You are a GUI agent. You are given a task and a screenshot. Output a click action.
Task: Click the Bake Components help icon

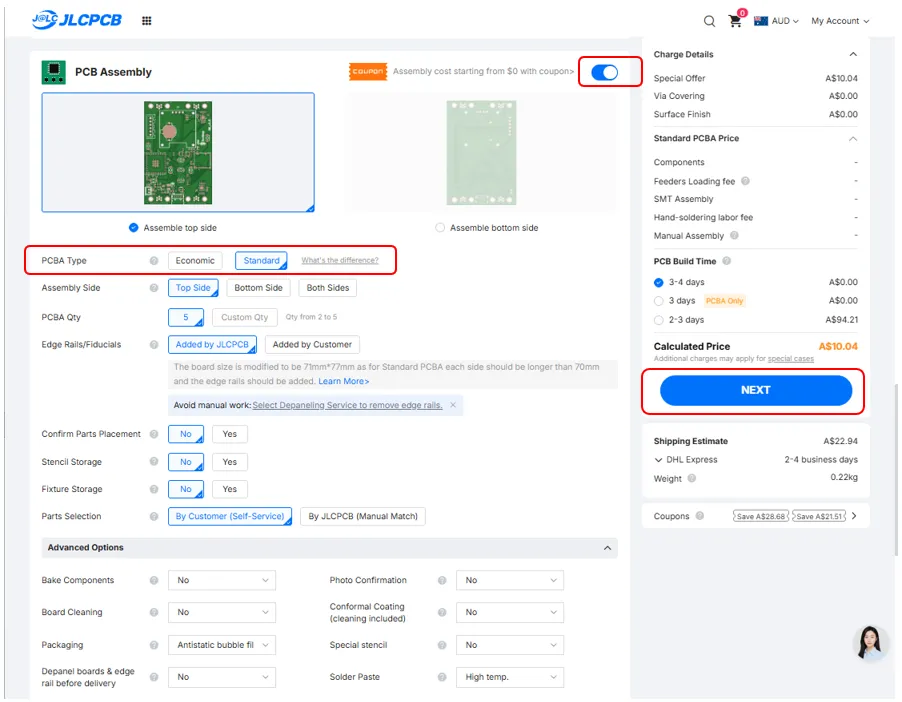tap(154, 580)
